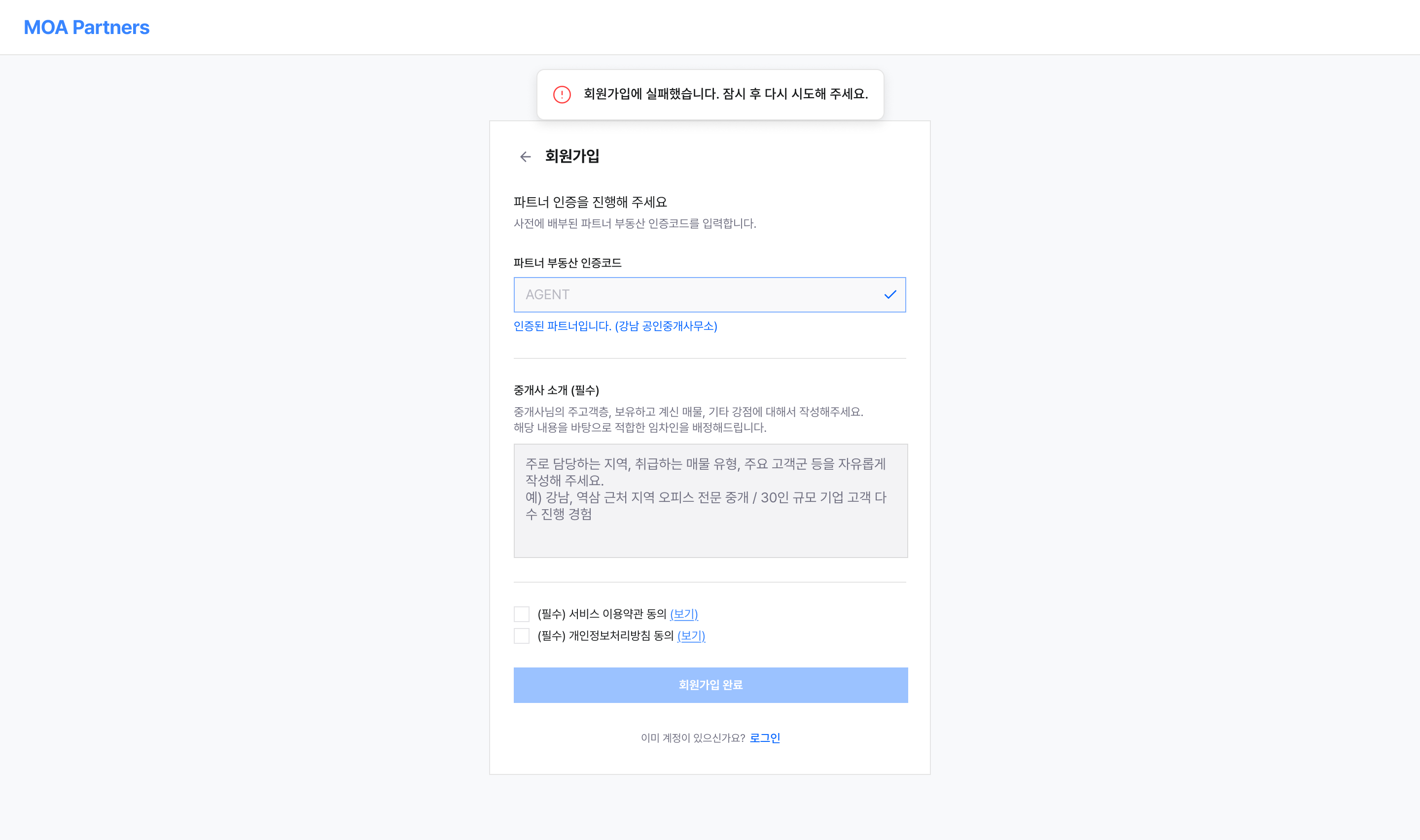This screenshot has width=1420, height=840.
Task: Click the 중개사 소개 (필수) label
Action: pos(556,390)
